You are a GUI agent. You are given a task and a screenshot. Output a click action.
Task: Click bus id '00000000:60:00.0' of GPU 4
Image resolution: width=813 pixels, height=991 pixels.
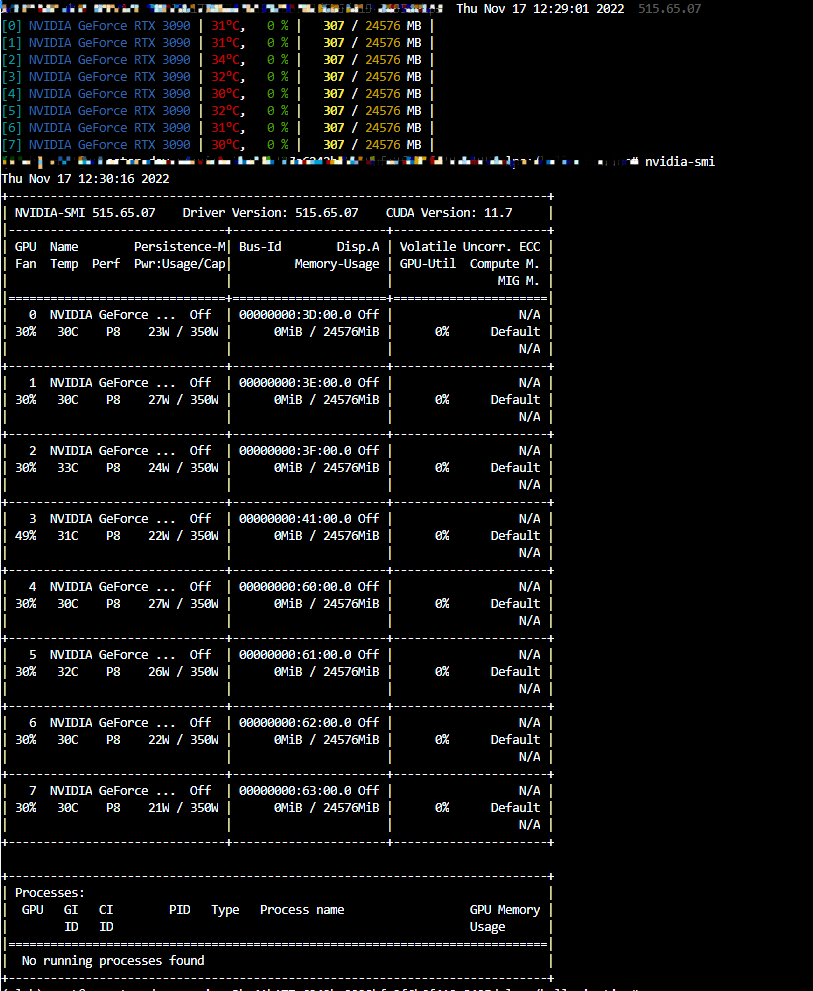click(x=295, y=587)
